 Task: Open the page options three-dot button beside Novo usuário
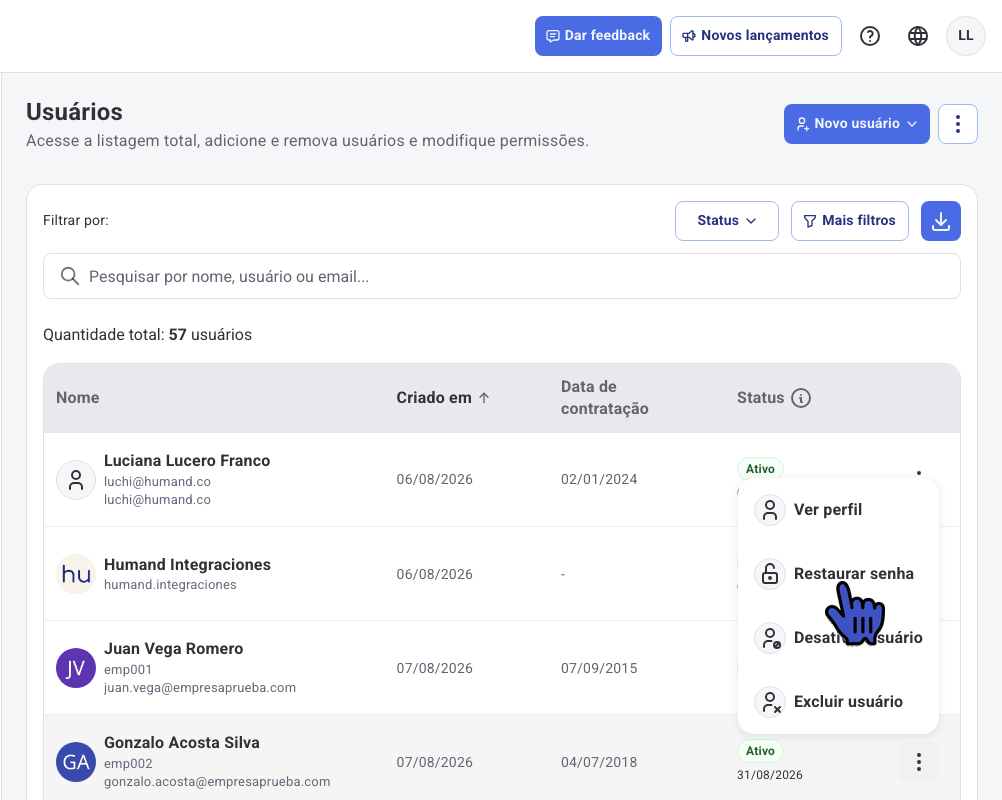coord(957,124)
